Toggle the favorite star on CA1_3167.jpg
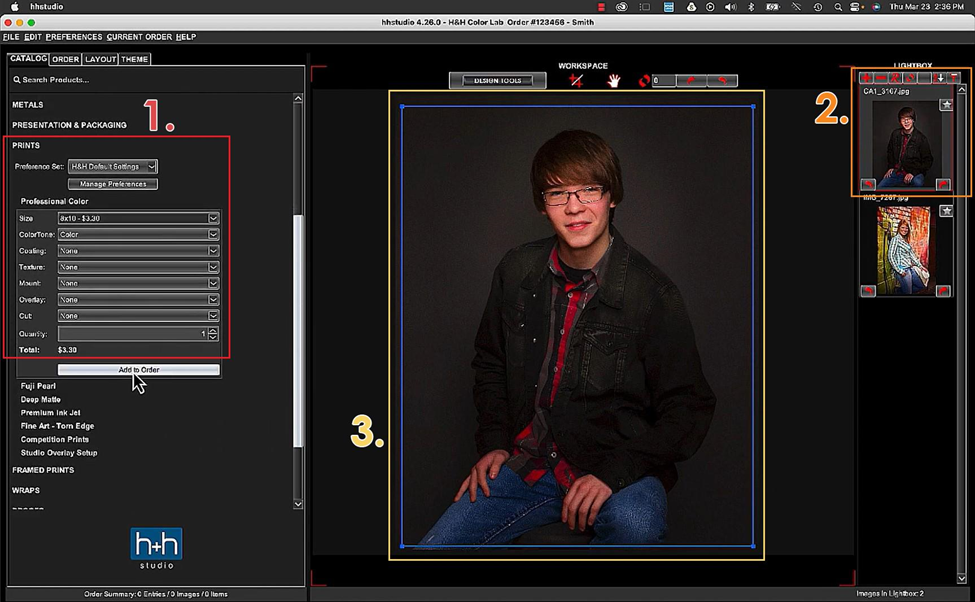975x602 pixels. point(946,104)
